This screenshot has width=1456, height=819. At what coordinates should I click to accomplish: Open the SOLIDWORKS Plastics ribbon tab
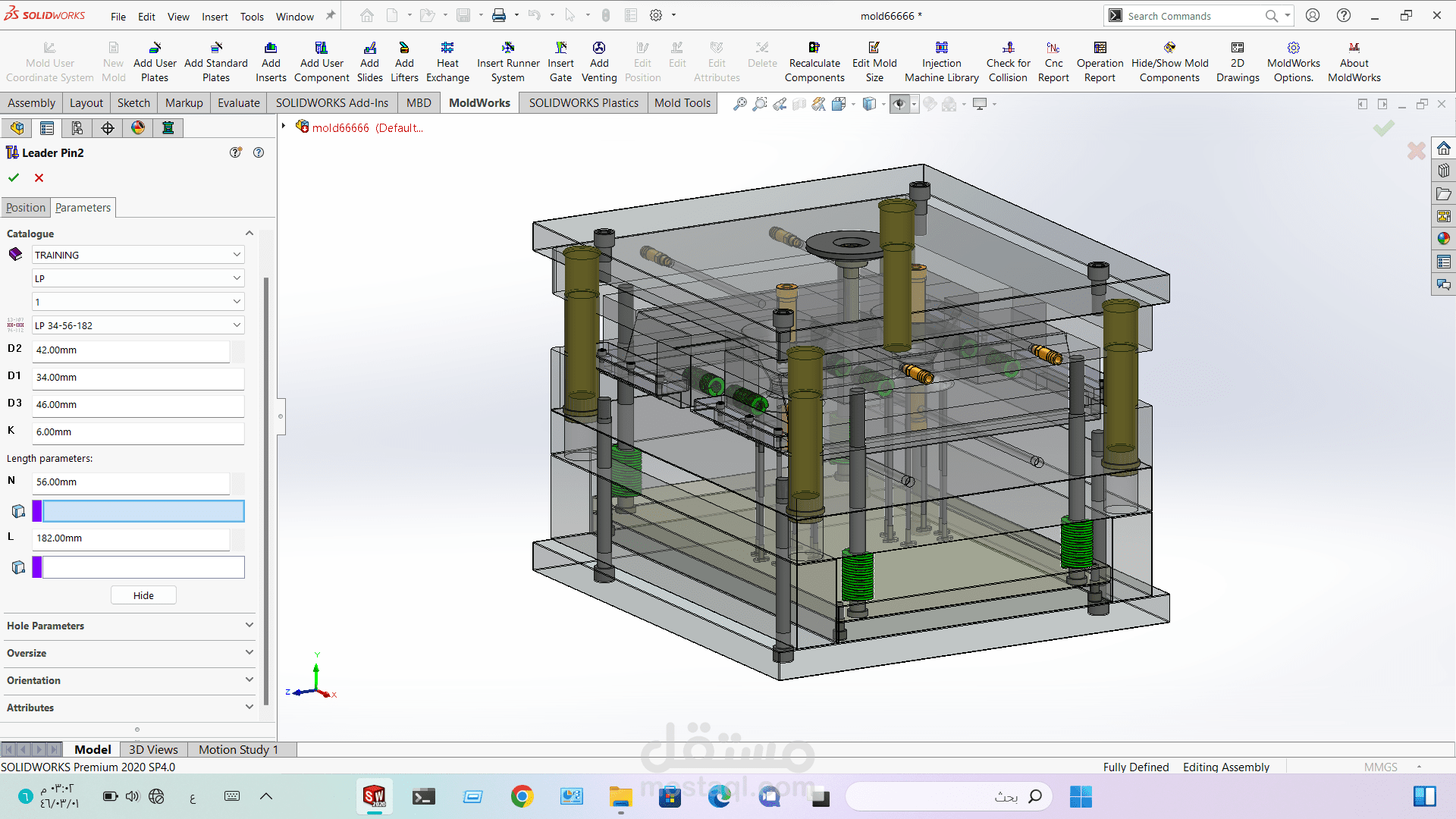point(583,103)
